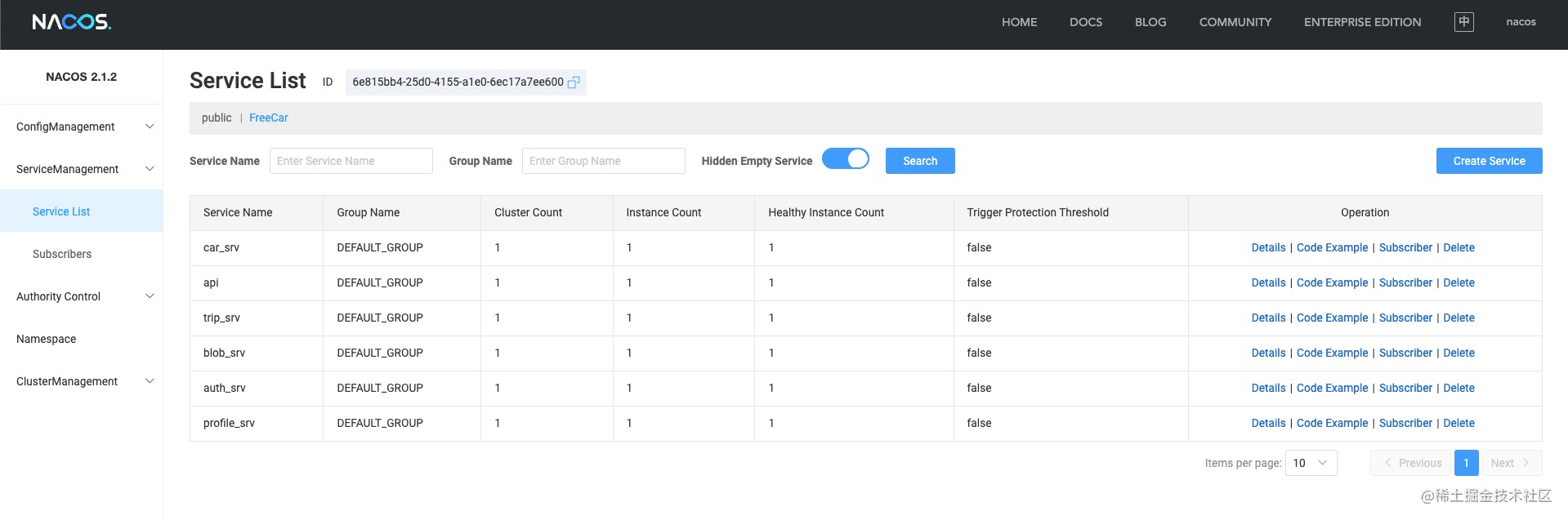Collapse ServiceManagement menu chevron
This screenshot has width=1568, height=520.
(150, 169)
